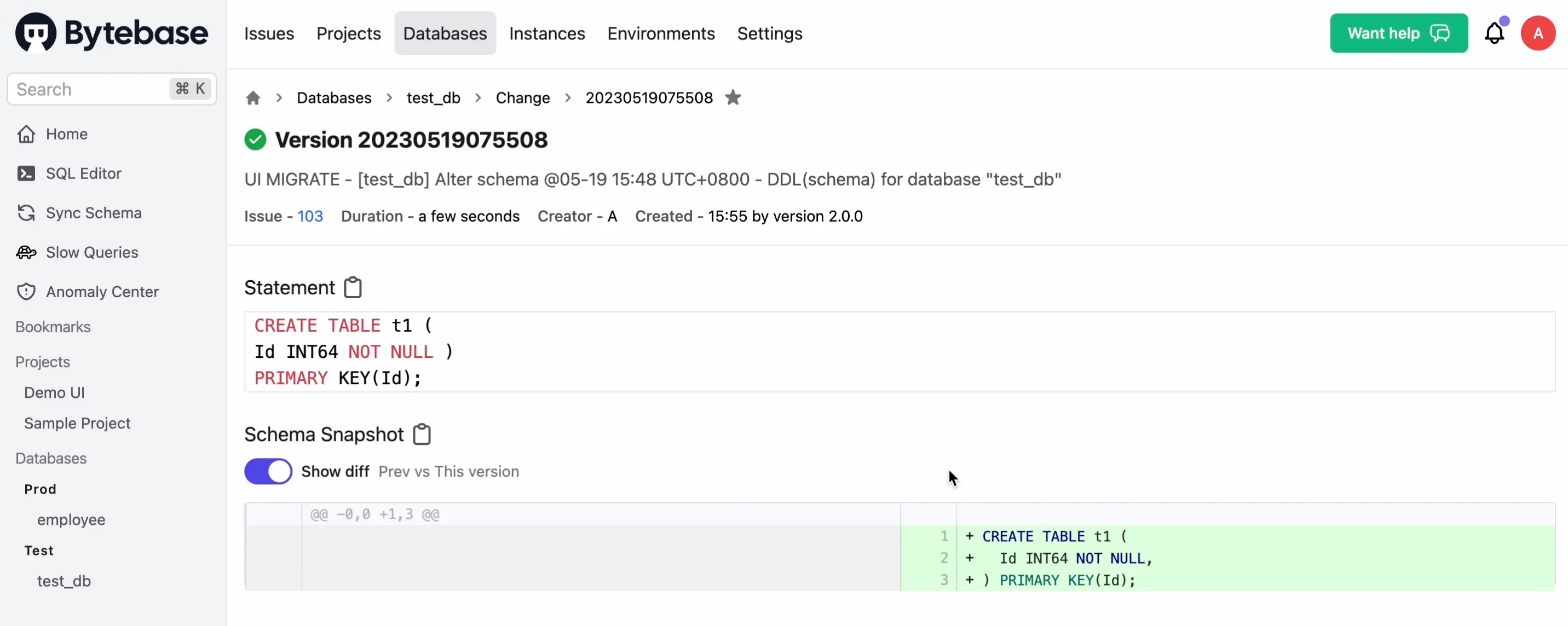Copy the Statement to clipboard

353,288
